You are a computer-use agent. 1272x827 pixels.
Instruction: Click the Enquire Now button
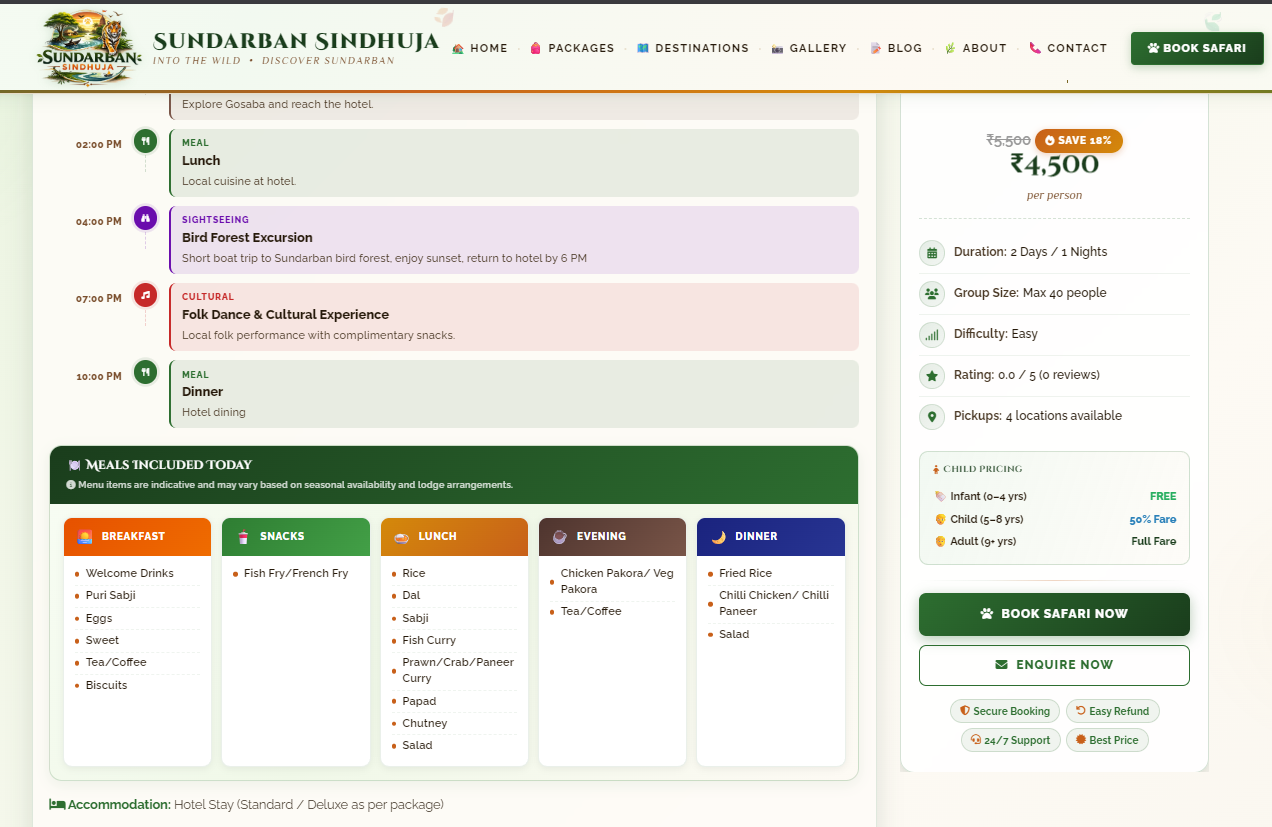tap(1054, 665)
